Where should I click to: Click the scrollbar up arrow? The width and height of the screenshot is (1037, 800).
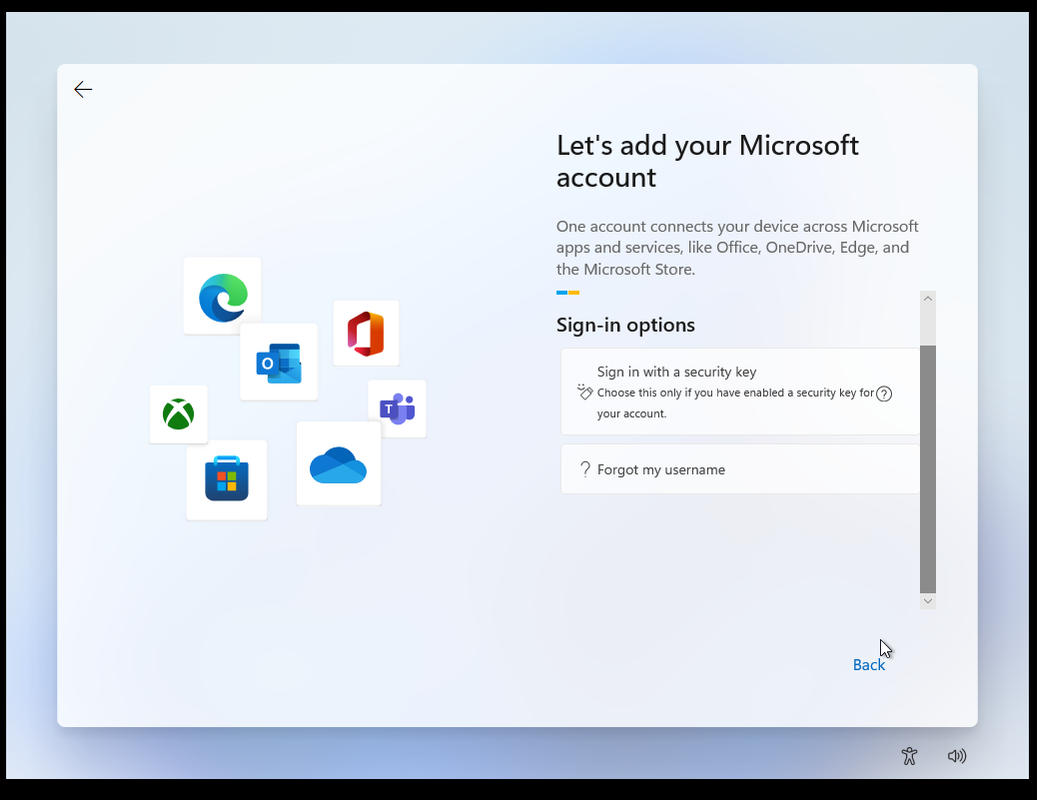pos(927,298)
